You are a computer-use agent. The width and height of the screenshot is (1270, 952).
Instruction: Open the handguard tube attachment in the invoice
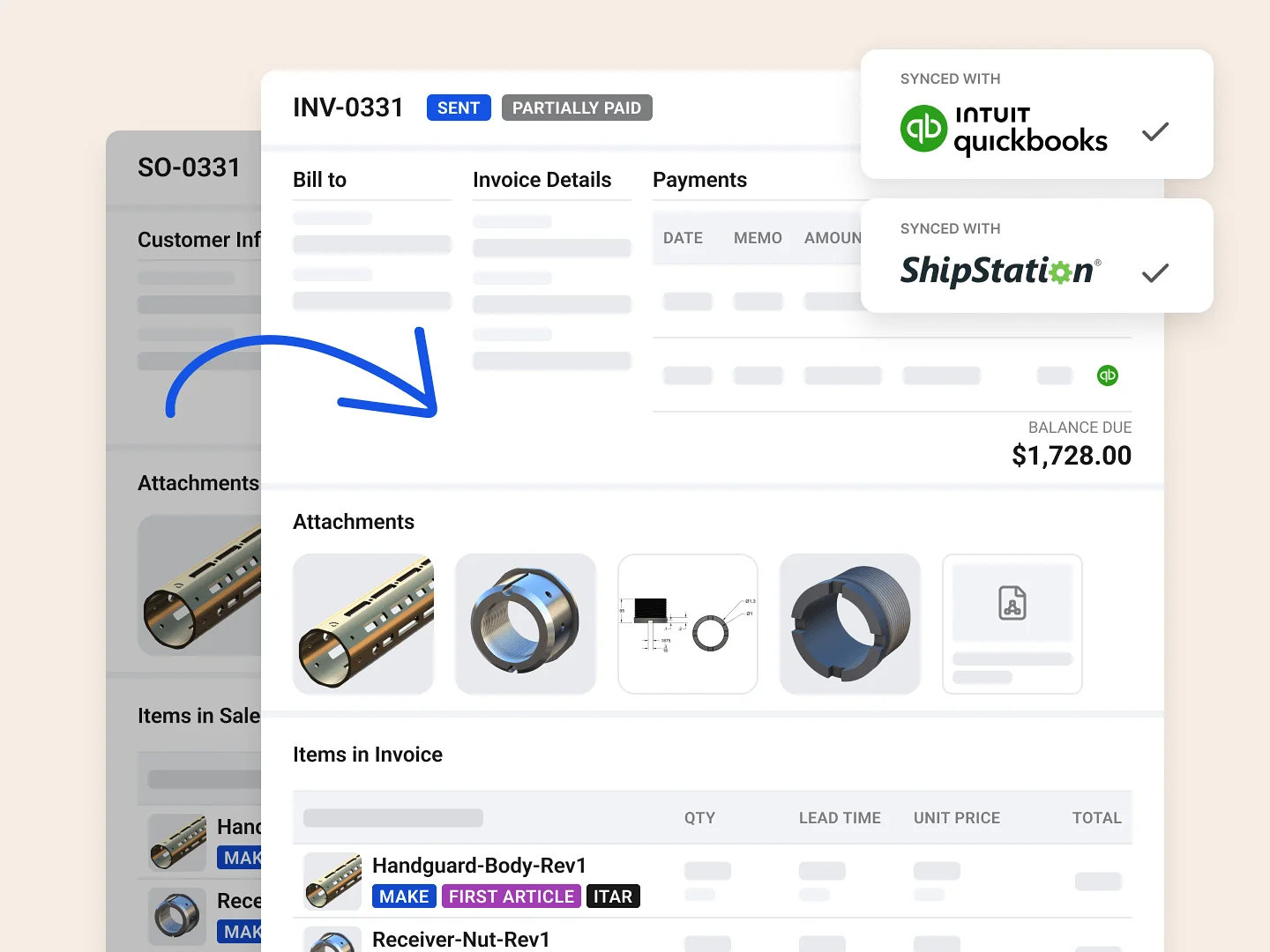(363, 624)
